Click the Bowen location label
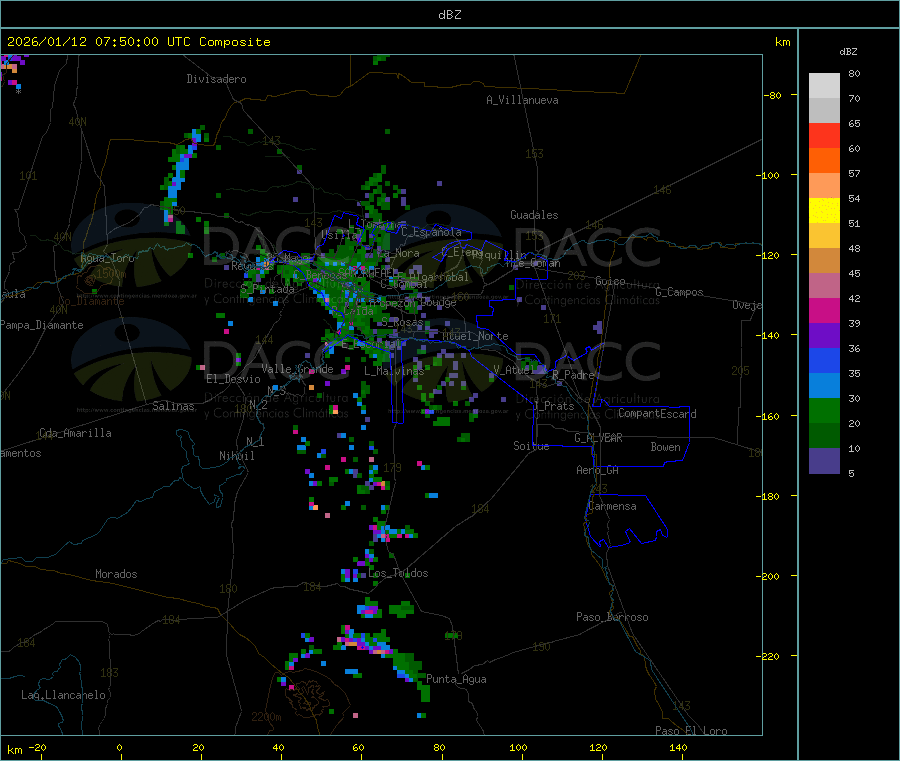Image resolution: width=900 pixels, height=761 pixels. coord(666,448)
